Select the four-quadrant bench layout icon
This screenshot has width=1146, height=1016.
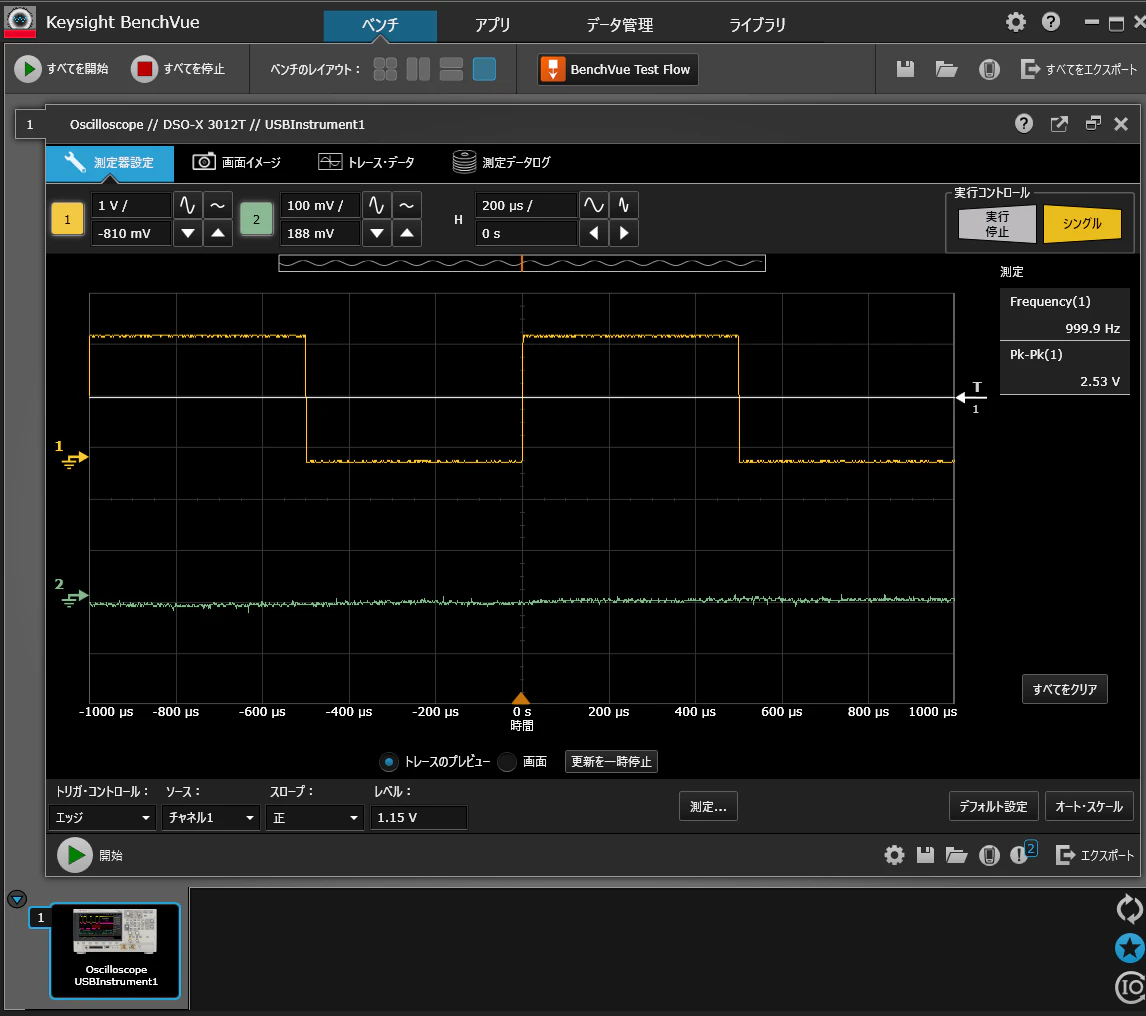[x=385, y=69]
